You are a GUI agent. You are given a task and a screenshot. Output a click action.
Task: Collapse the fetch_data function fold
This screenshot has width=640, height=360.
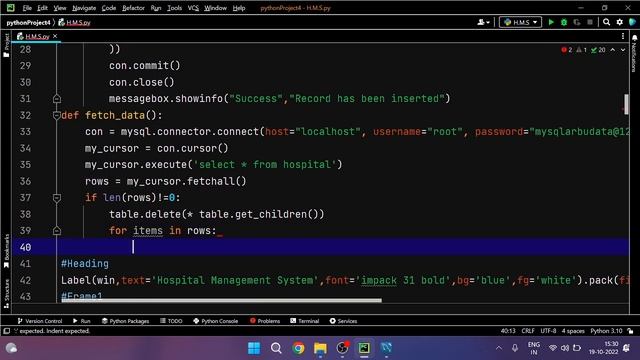[x=57, y=116]
